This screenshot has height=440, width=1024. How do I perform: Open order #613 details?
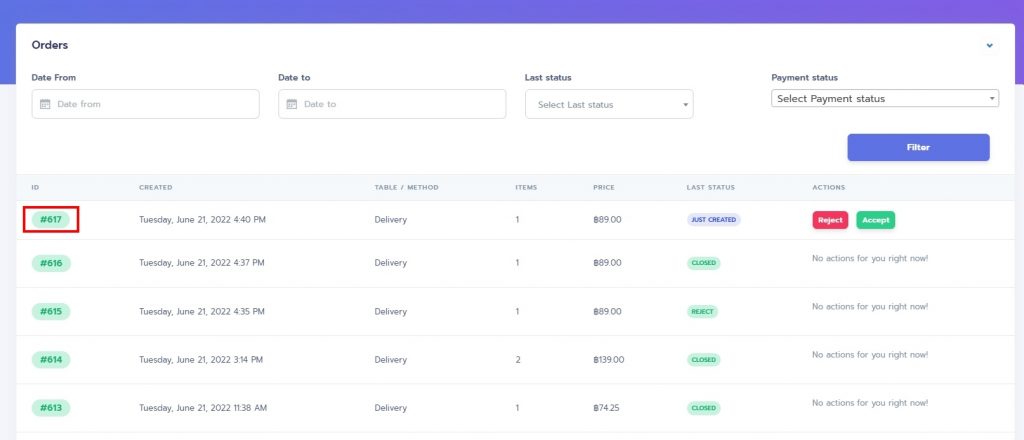[x=51, y=408]
